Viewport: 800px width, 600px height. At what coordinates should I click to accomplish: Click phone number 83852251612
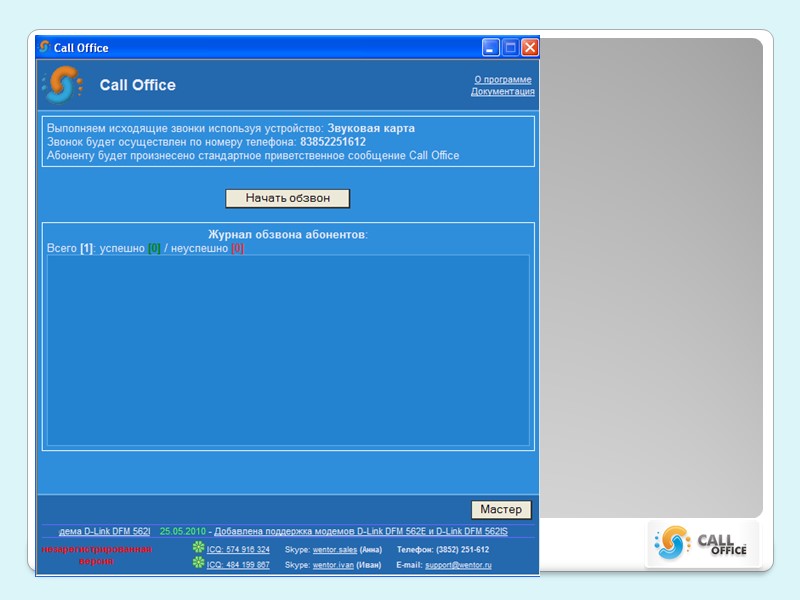click(x=333, y=142)
